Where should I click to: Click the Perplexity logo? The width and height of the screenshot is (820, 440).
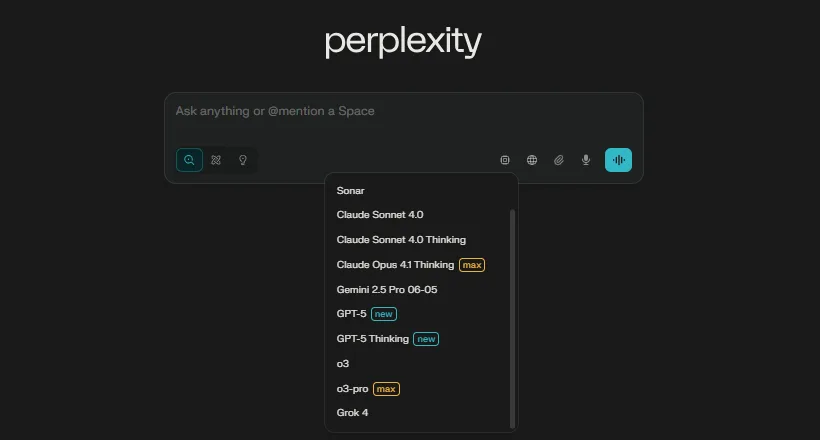coord(403,42)
